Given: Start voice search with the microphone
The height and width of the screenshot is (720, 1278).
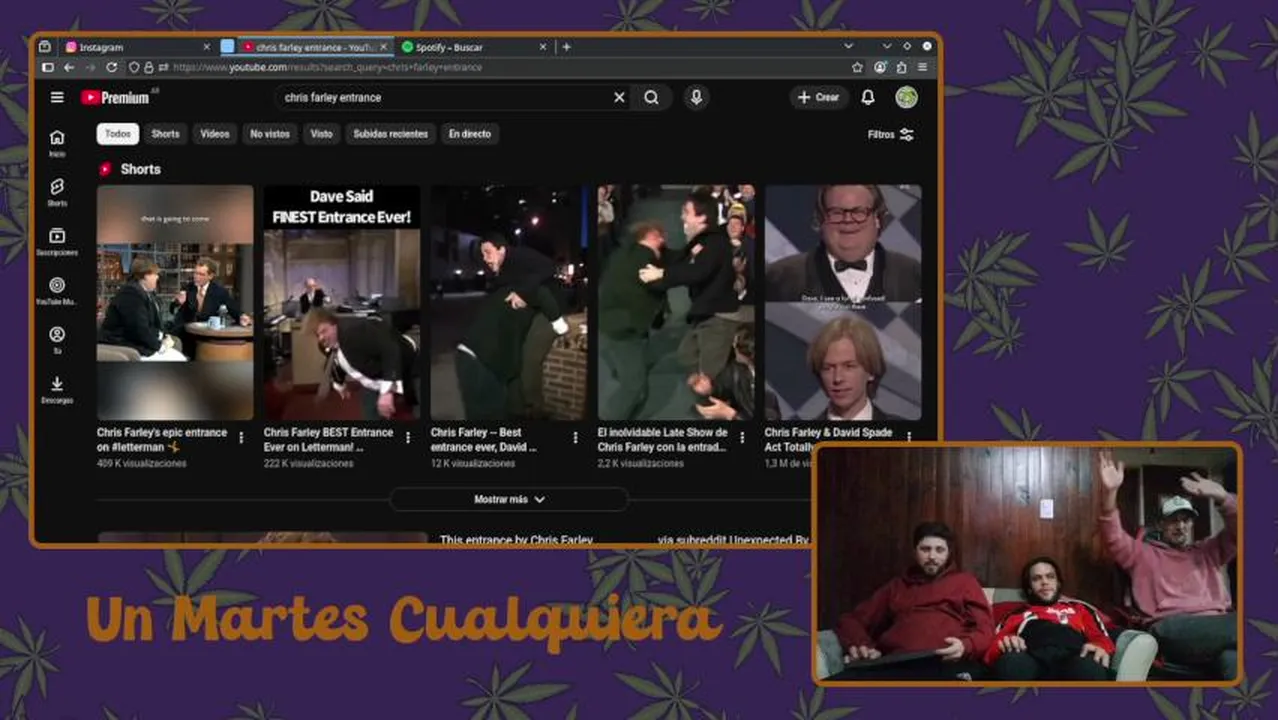Looking at the screenshot, I should [697, 97].
